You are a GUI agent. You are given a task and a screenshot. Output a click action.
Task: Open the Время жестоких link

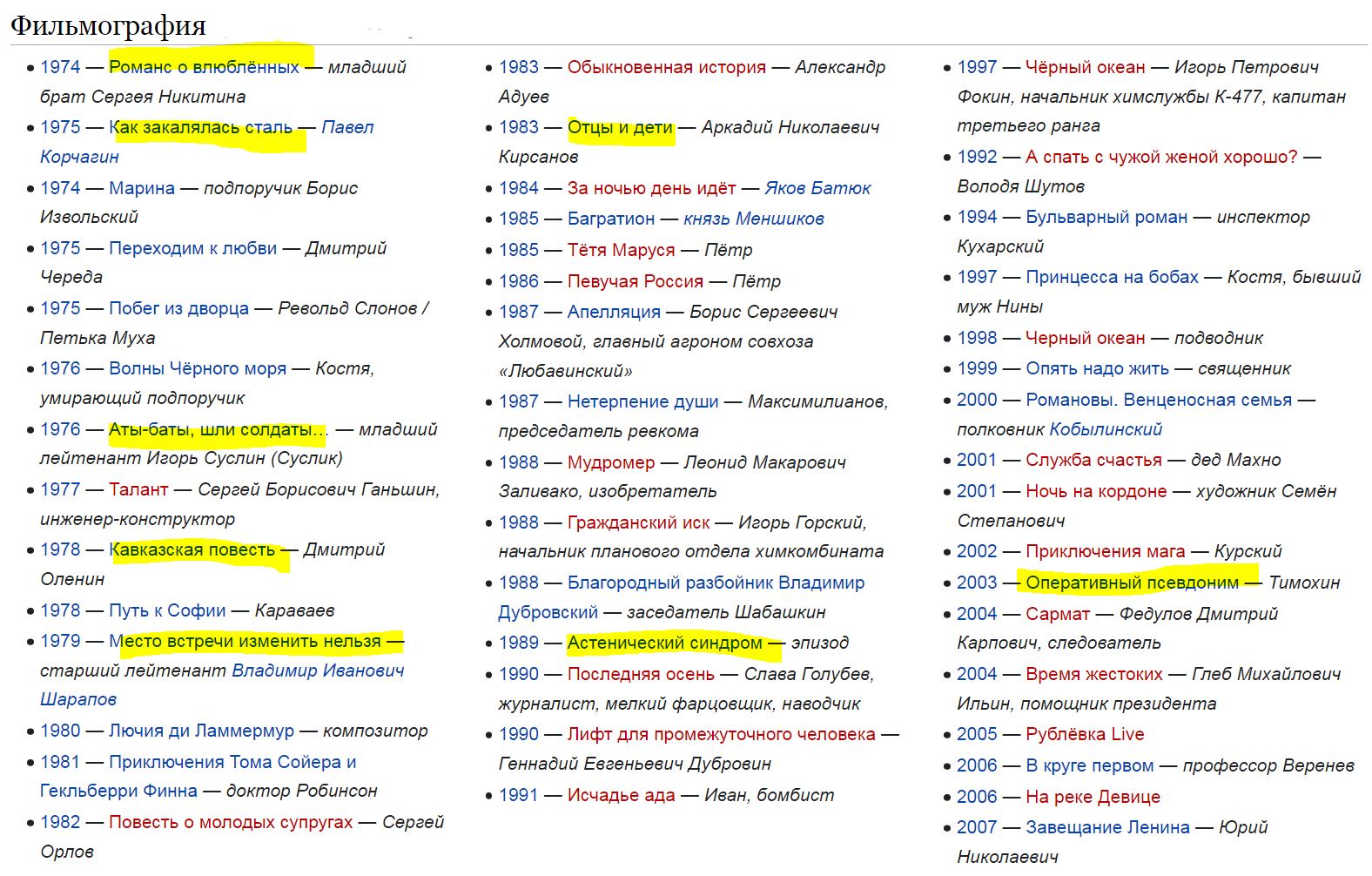coord(1094,674)
